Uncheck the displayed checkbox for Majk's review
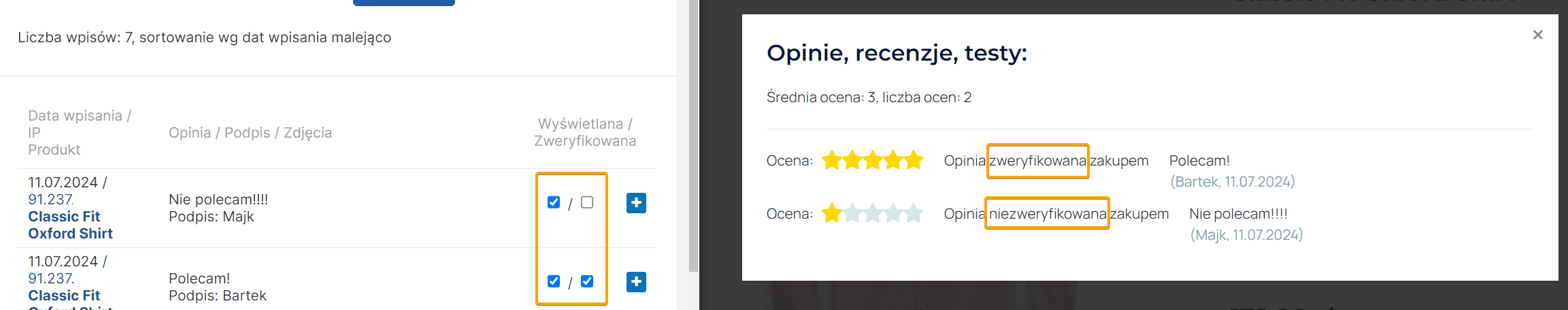Viewport: 1568px width, 310px height. point(554,202)
